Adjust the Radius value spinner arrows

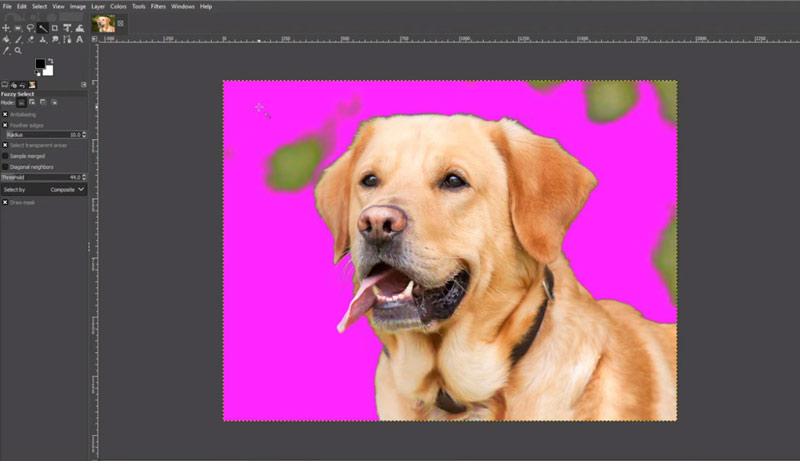[x=84, y=135]
